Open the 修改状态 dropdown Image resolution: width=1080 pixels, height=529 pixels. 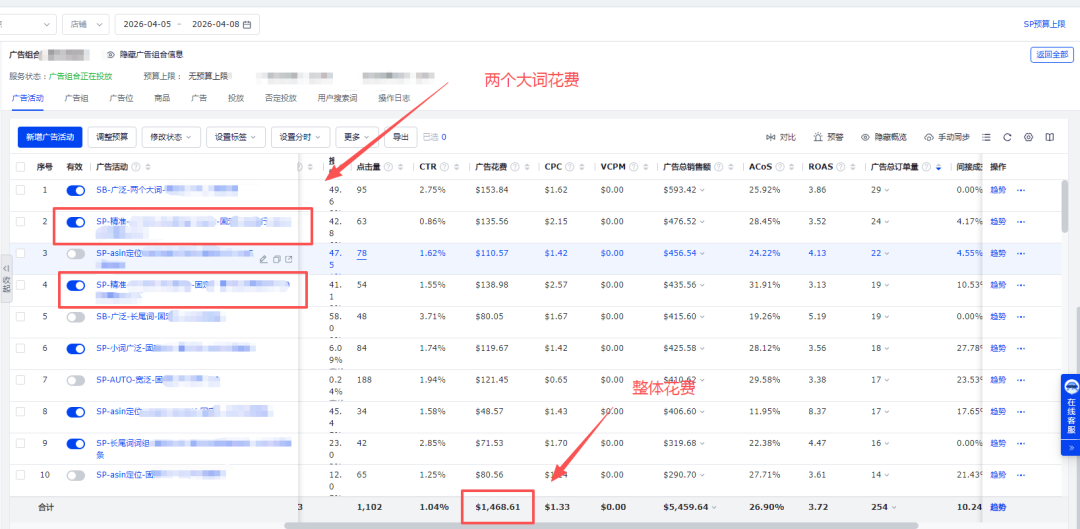coord(172,137)
